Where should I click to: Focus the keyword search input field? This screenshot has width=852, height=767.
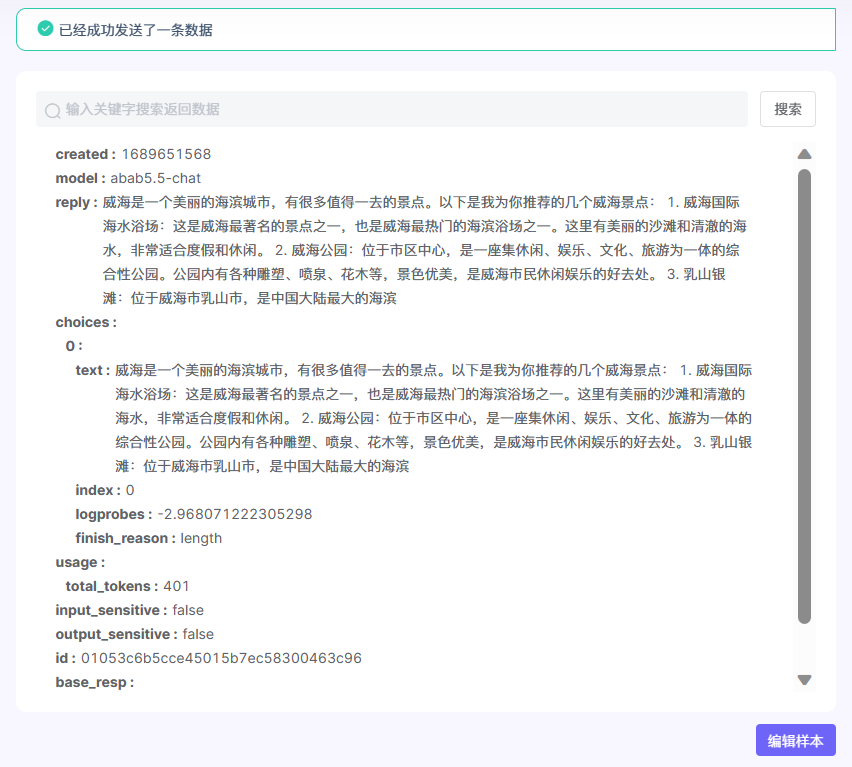(x=400, y=109)
